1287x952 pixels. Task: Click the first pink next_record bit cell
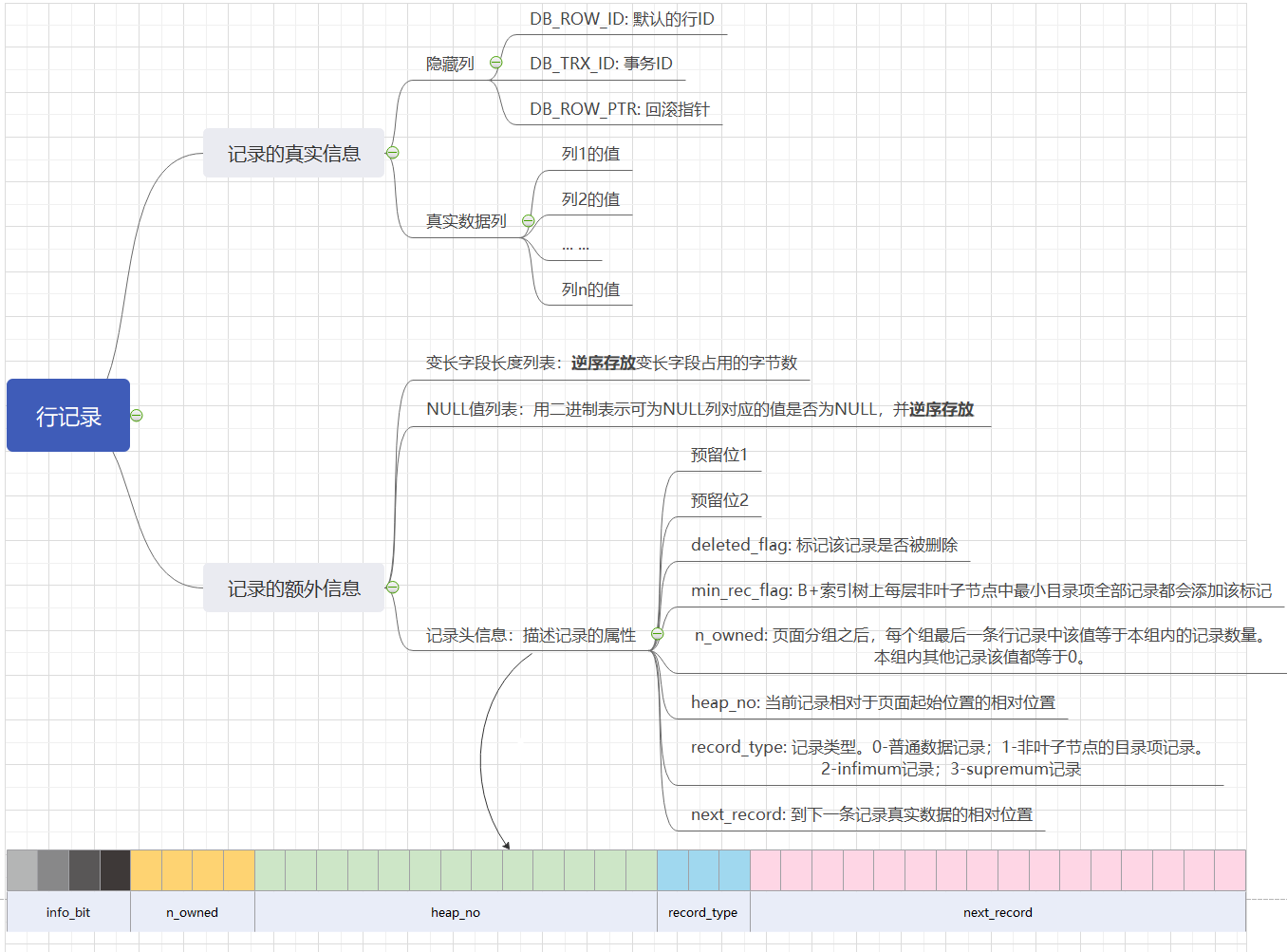(x=766, y=870)
